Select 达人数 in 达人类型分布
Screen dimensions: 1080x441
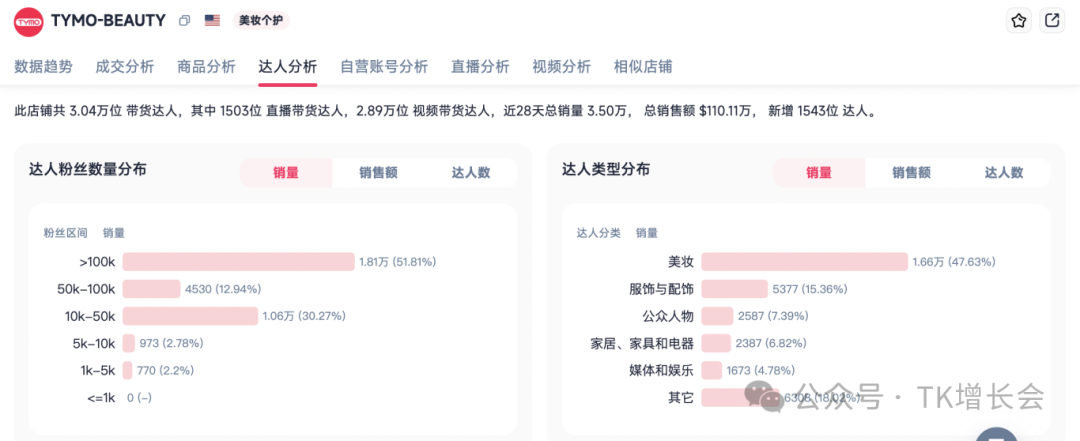1004,172
